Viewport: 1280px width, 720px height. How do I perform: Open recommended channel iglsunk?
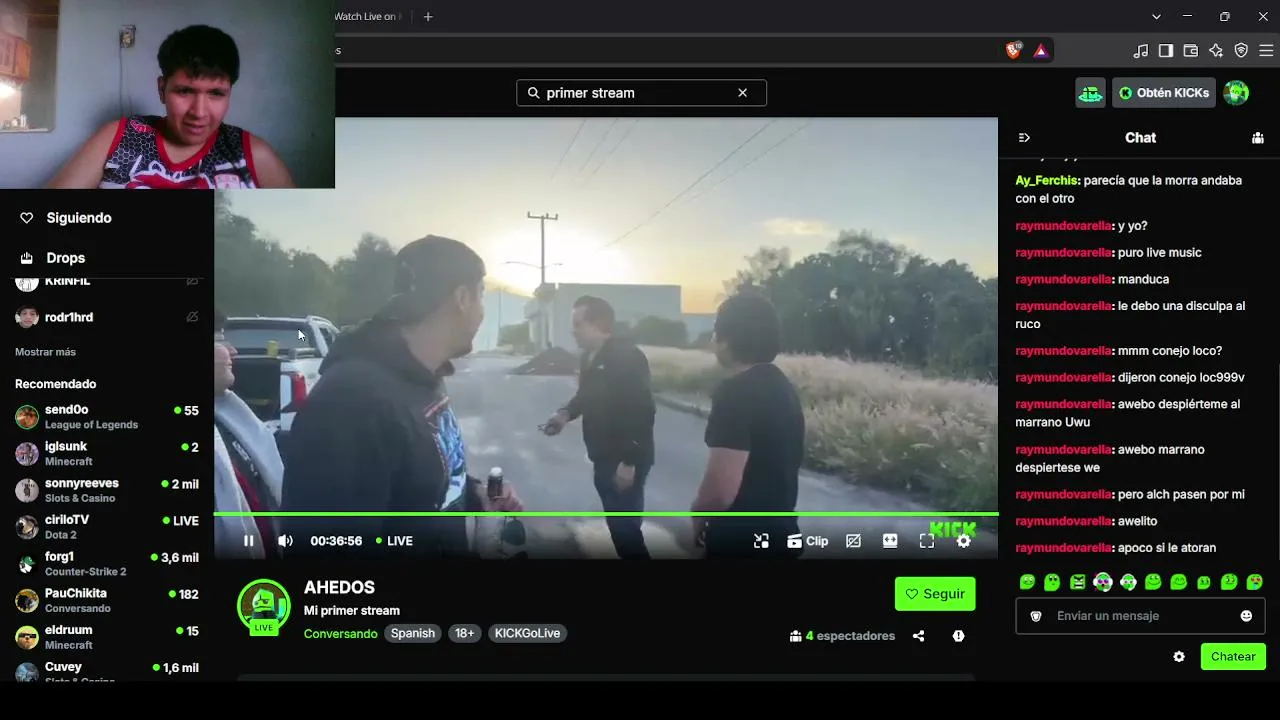[107, 454]
